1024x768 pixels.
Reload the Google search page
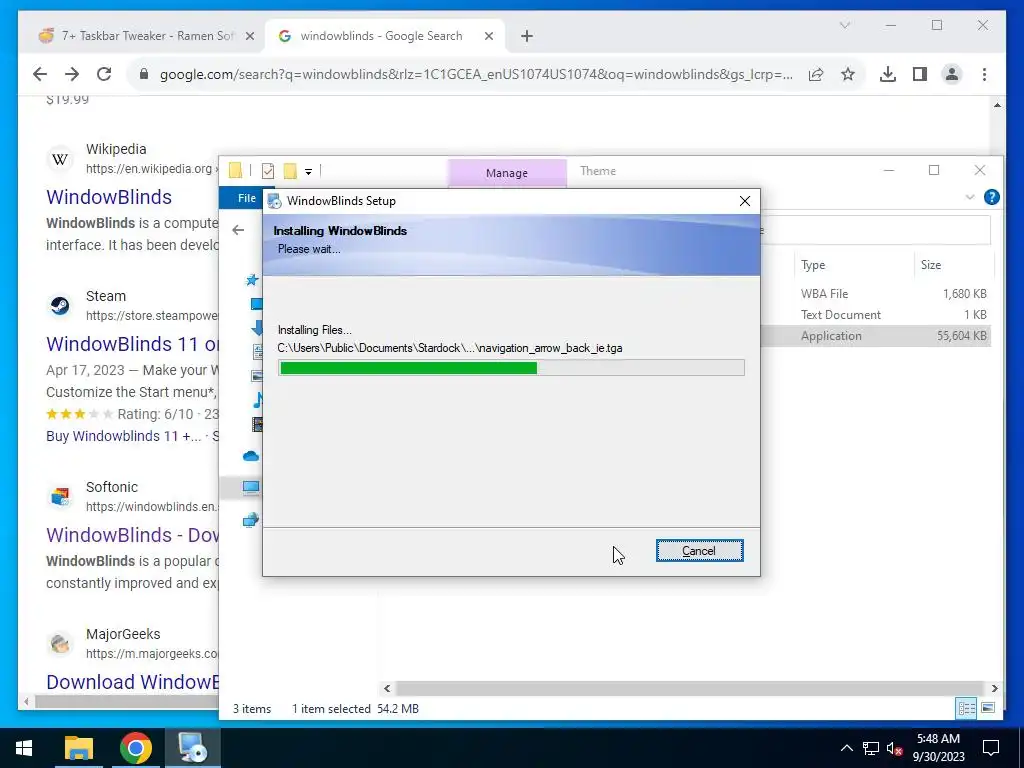tap(104, 74)
